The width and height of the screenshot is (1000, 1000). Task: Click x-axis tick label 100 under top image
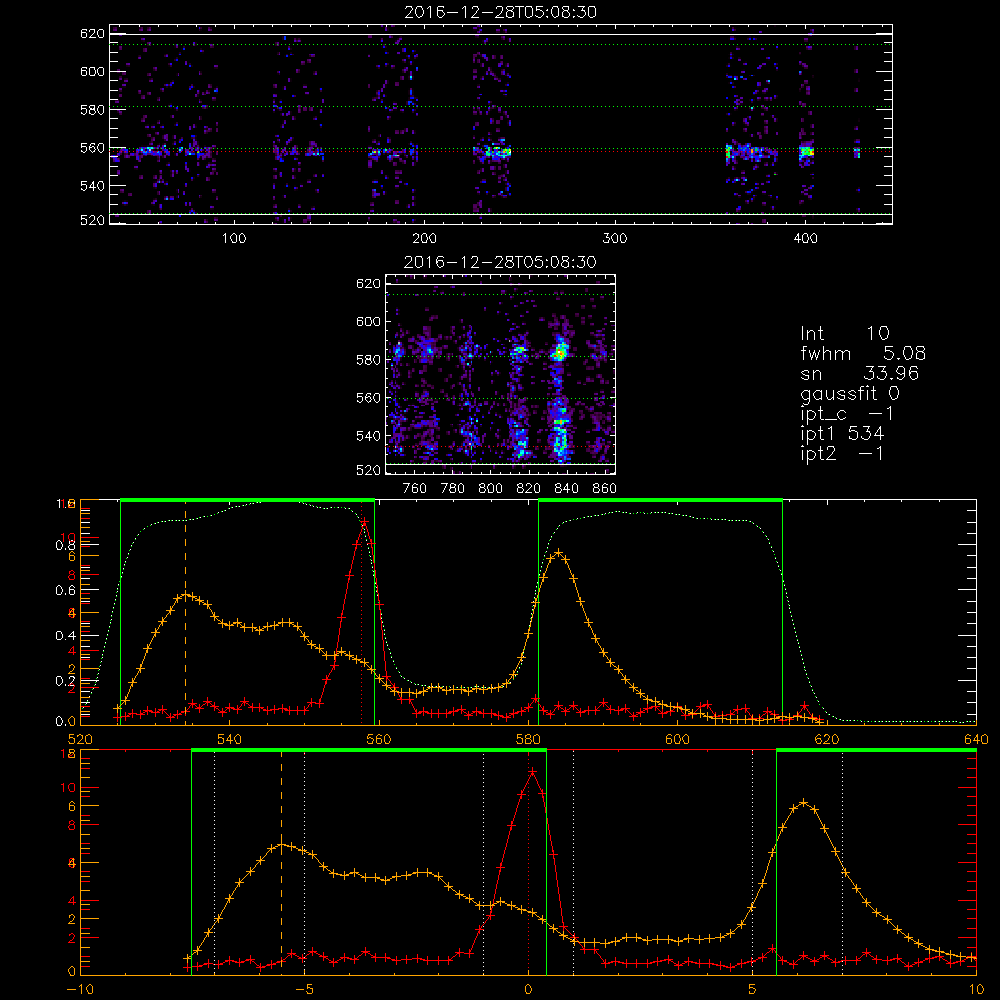pos(233,239)
